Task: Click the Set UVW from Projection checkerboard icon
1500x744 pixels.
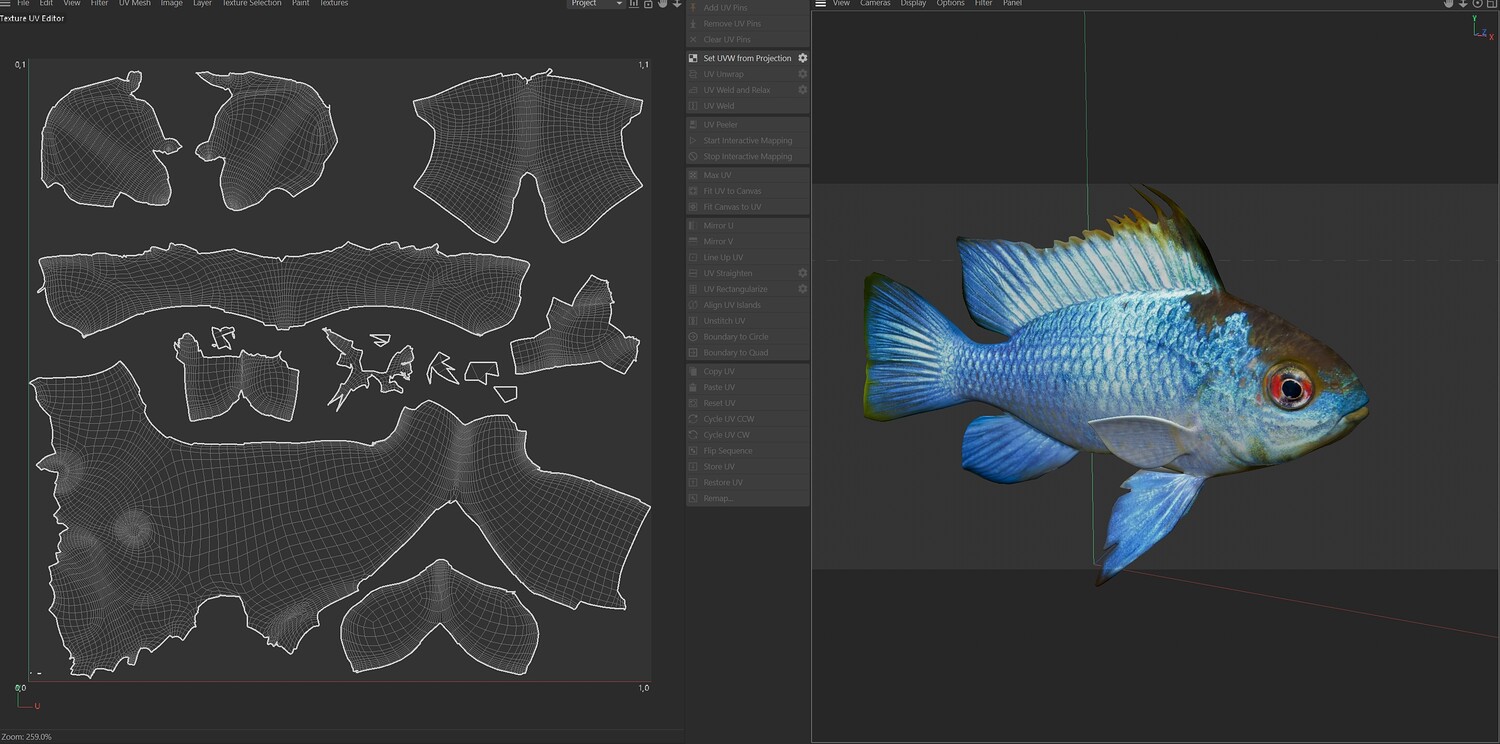Action: click(694, 58)
